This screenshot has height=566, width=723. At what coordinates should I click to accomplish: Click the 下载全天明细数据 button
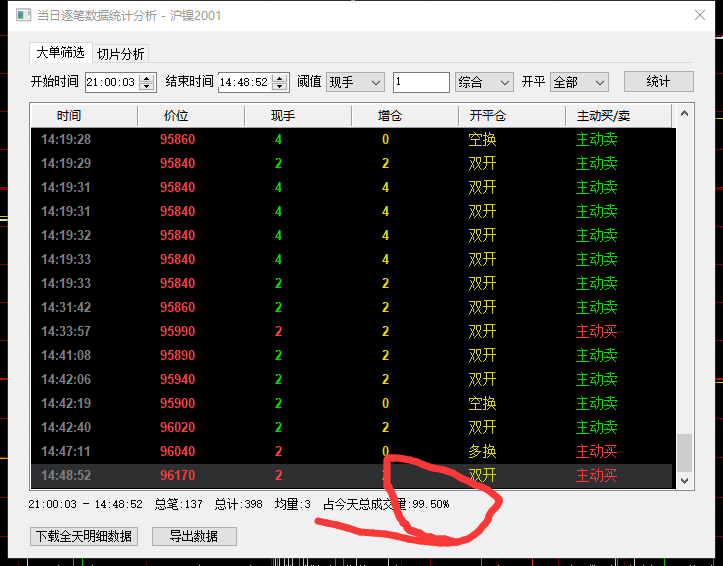pyautogui.click(x=84, y=536)
